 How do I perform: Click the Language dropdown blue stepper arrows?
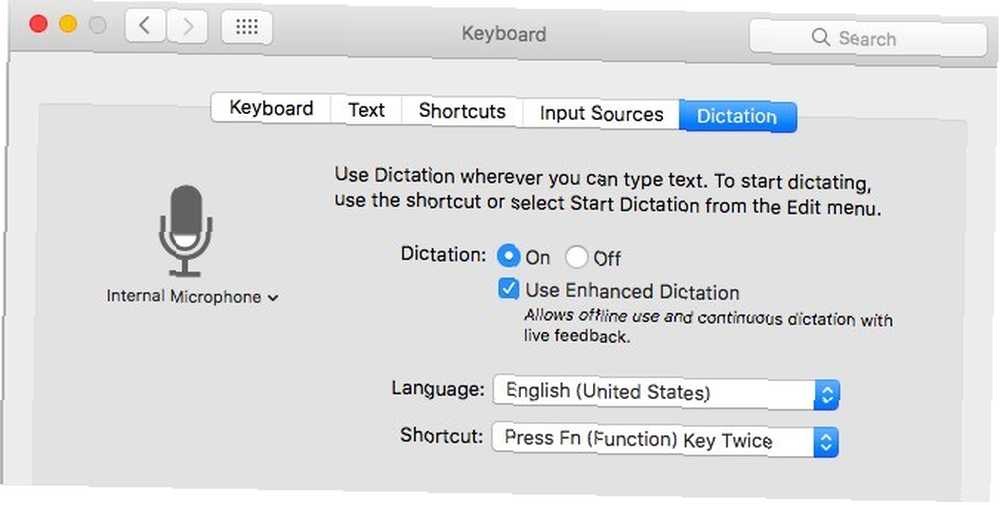827,395
